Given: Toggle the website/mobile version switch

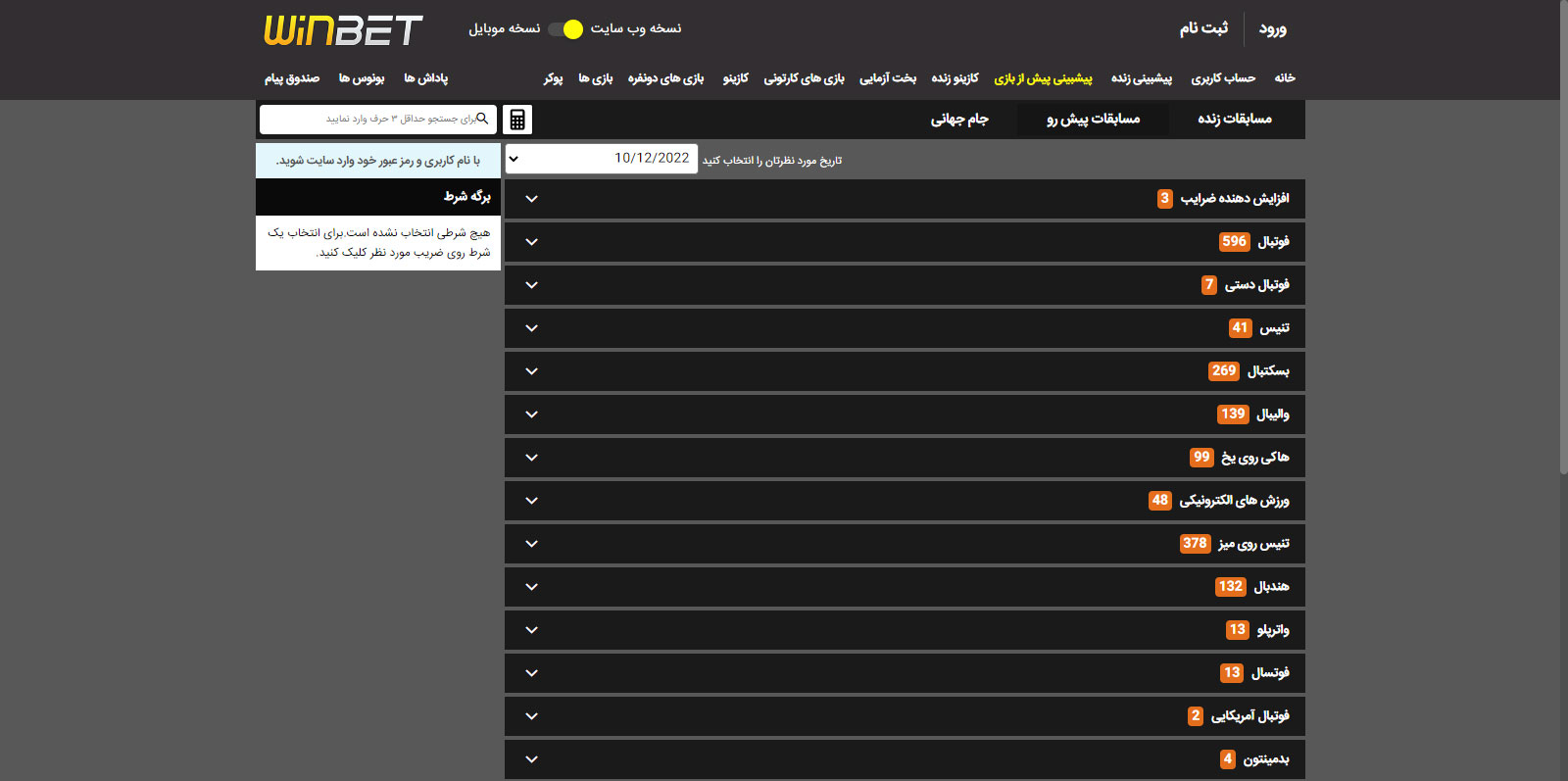Looking at the screenshot, I should tap(565, 29).
